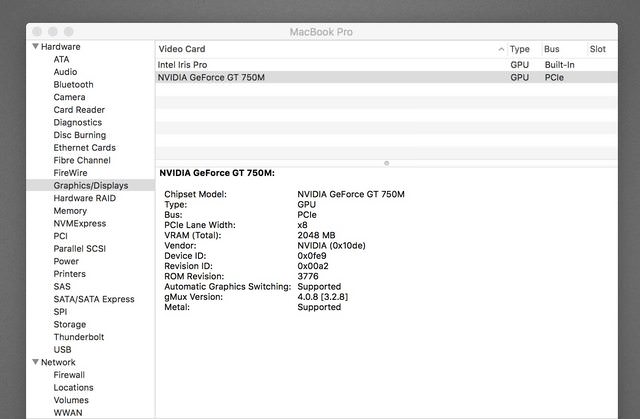Image resolution: width=640 pixels, height=419 pixels.
Task: Click the Chipset Model value
Action: click(351, 194)
